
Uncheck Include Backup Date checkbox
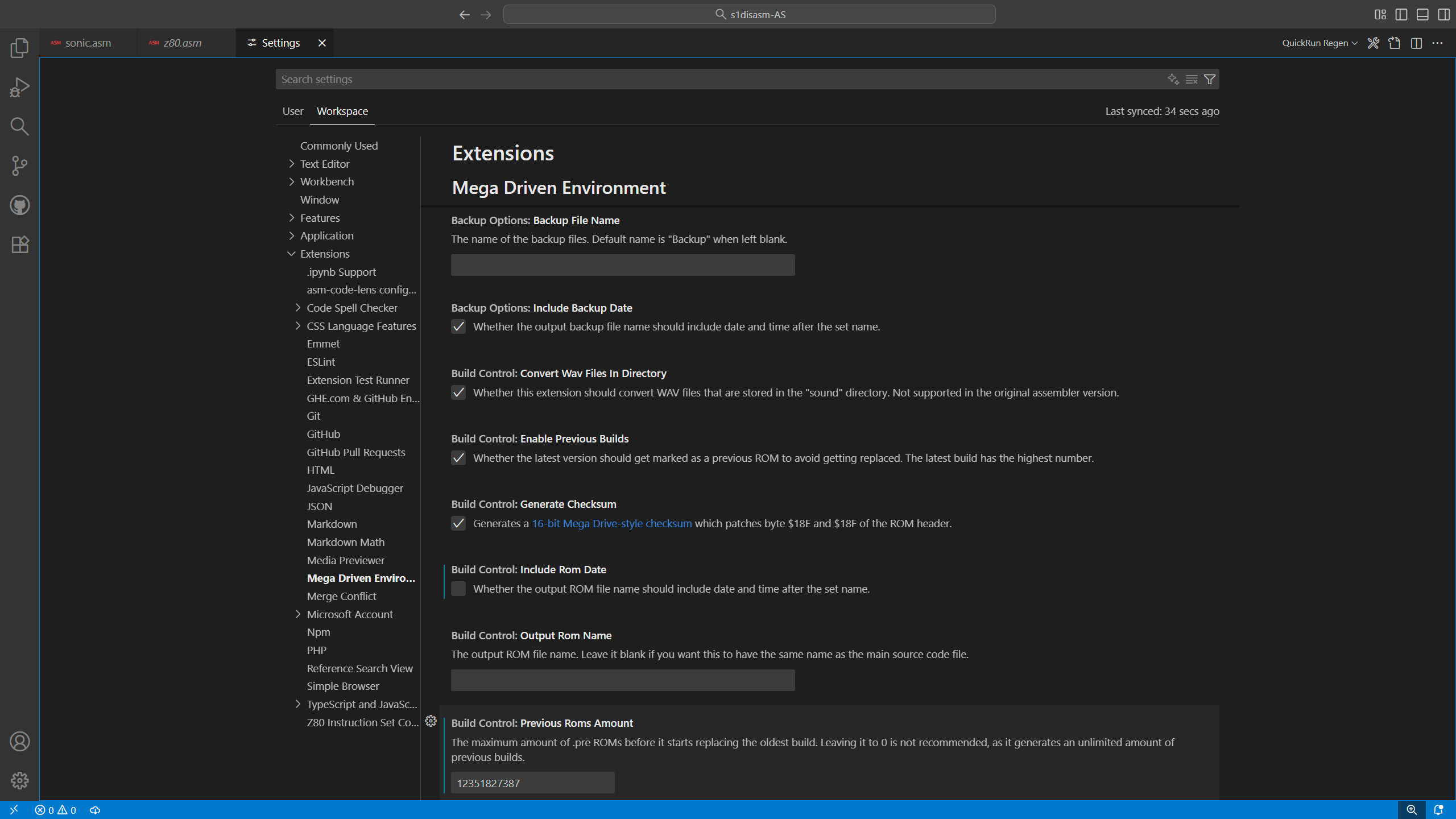pyautogui.click(x=458, y=326)
